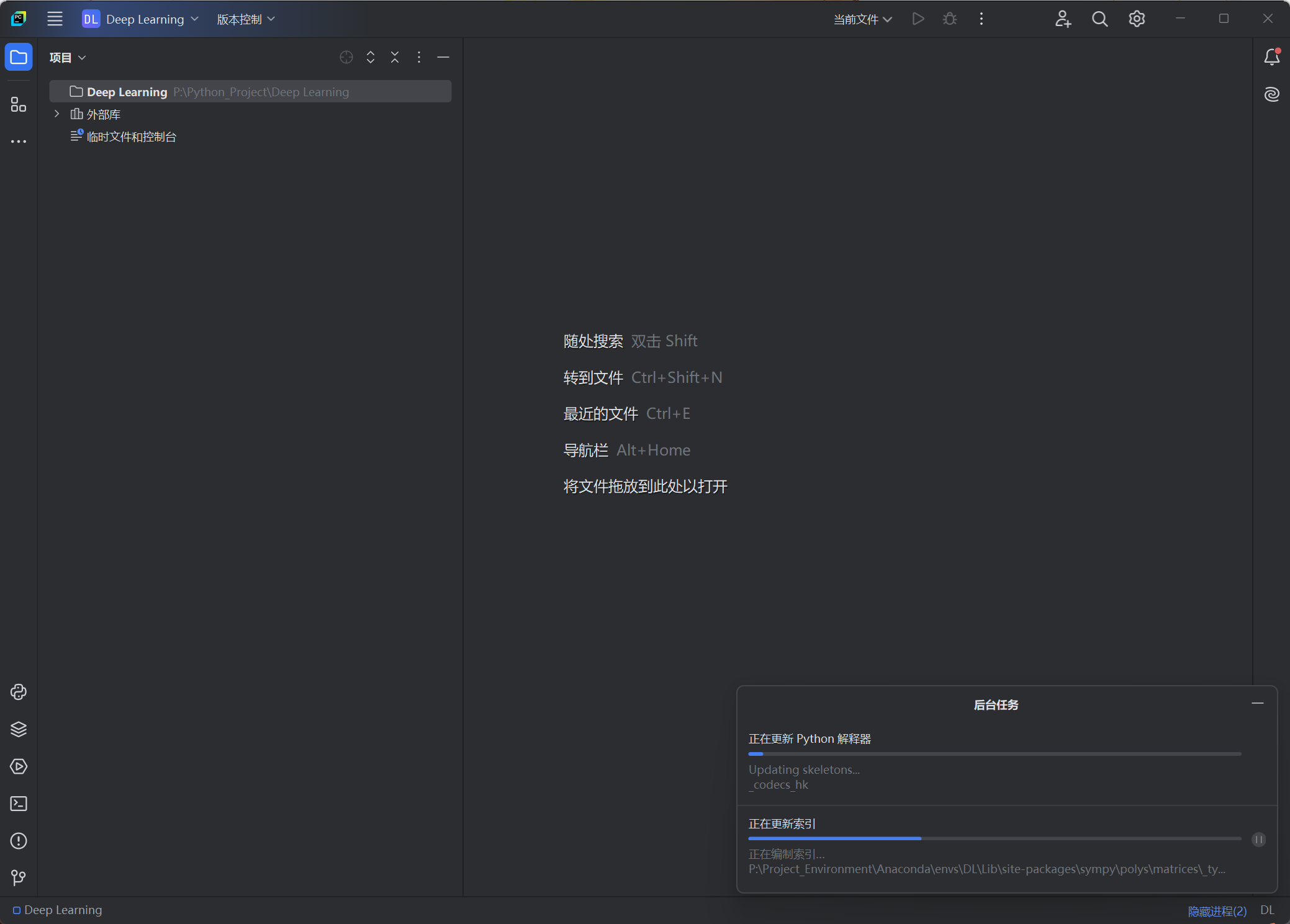
Task: Open the main hamburger menu
Action: (55, 19)
